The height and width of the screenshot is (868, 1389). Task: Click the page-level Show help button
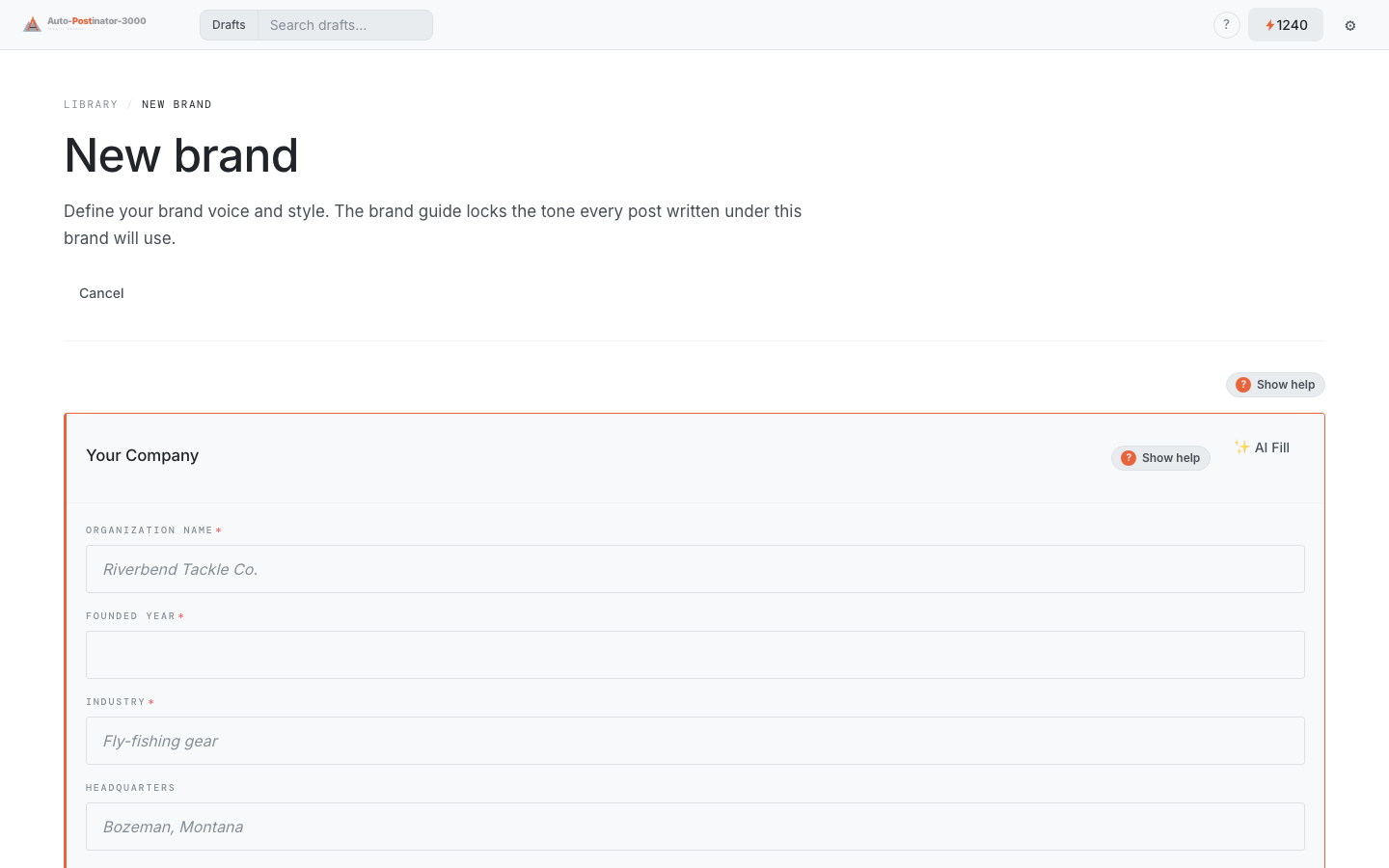click(1275, 385)
